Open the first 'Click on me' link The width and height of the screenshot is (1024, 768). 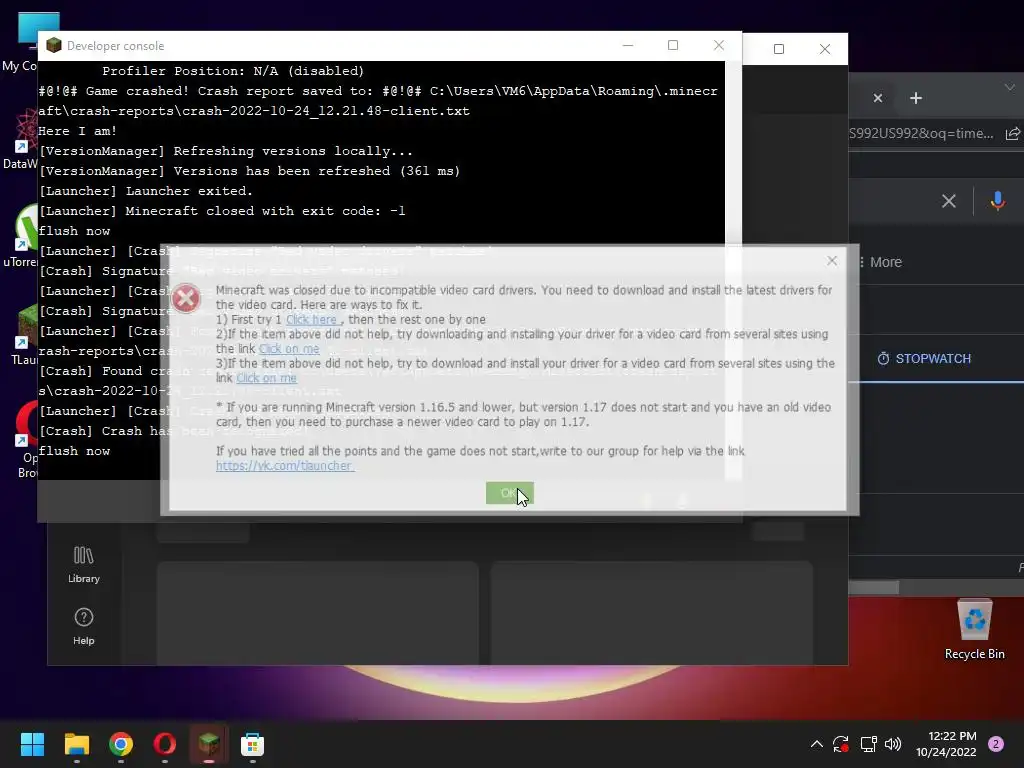pyautogui.click(x=289, y=349)
